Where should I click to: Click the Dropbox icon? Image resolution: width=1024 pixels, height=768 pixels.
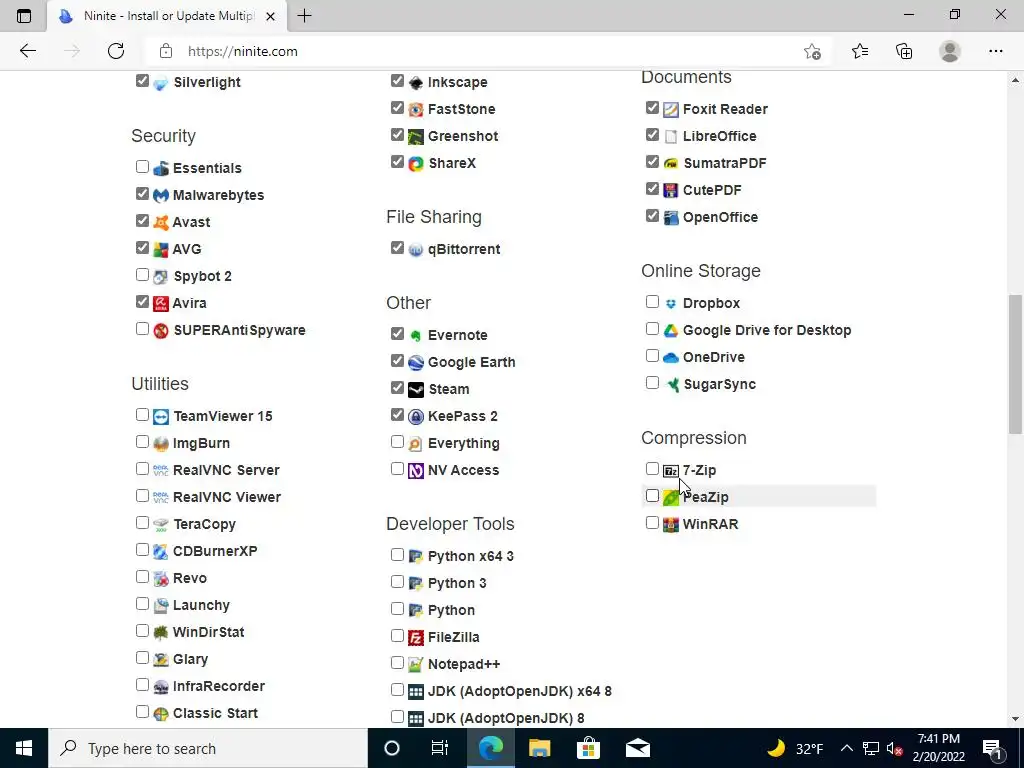671,304
